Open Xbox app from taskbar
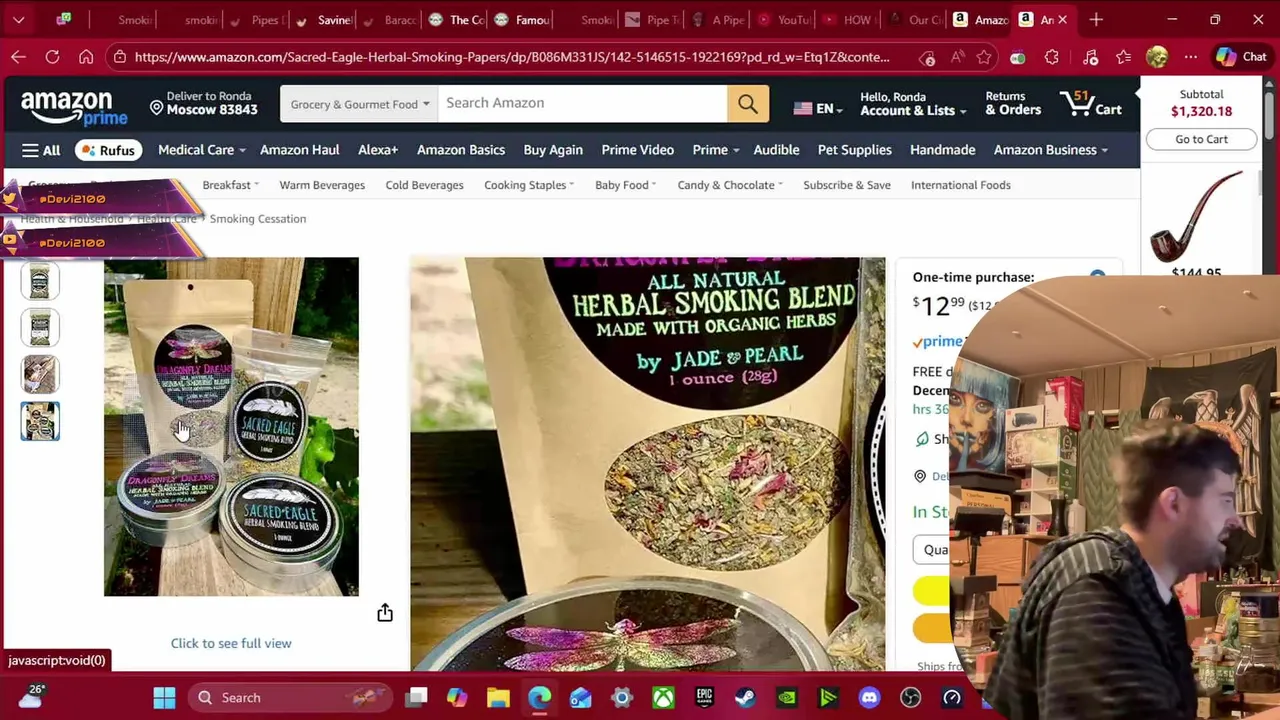1280x720 pixels. point(663,697)
